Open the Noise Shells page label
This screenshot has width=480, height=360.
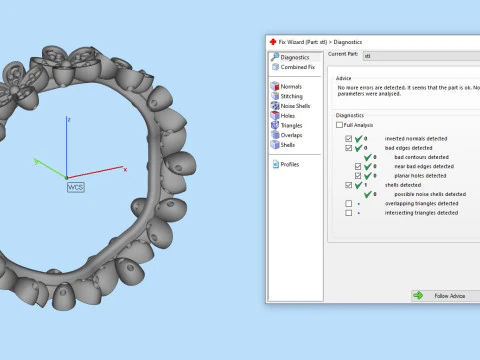click(x=295, y=106)
